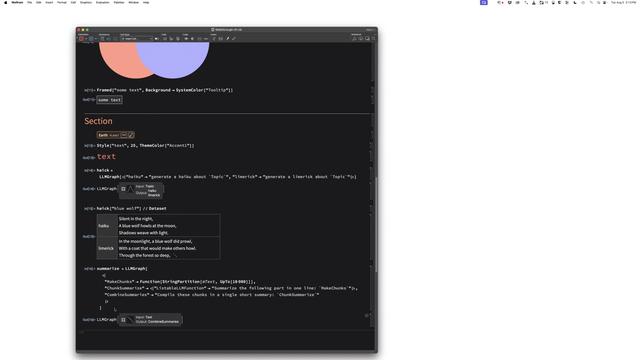
Task: Click the search icon in notebook toolbar
Action: (354, 39)
